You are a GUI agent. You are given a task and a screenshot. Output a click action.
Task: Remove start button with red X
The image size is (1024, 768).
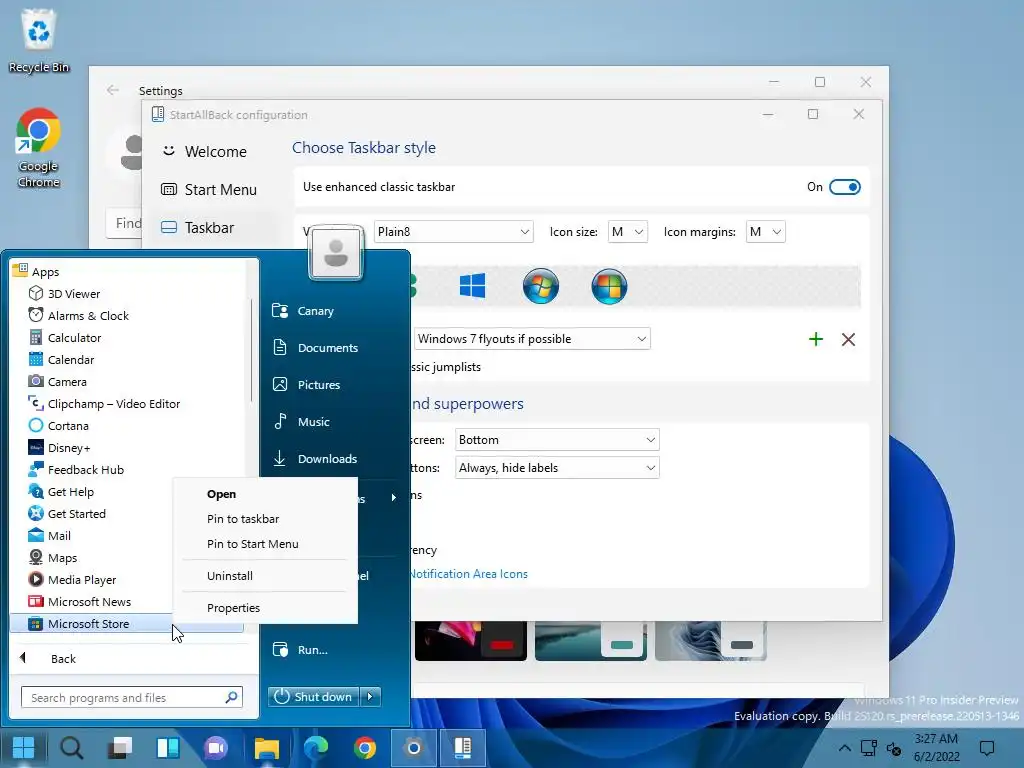click(x=848, y=339)
